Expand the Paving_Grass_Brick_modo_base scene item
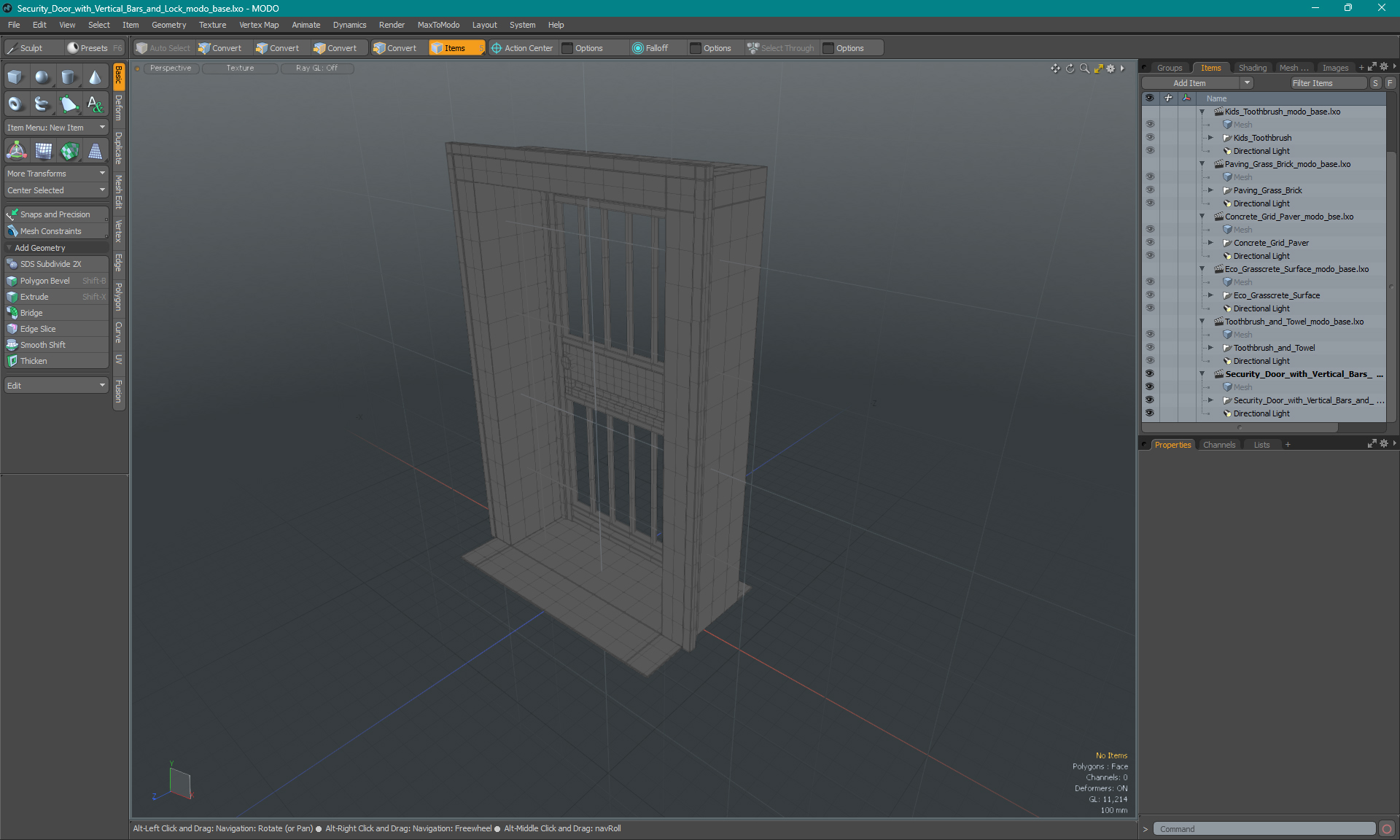The width and height of the screenshot is (1400, 840). point(1201,164)
